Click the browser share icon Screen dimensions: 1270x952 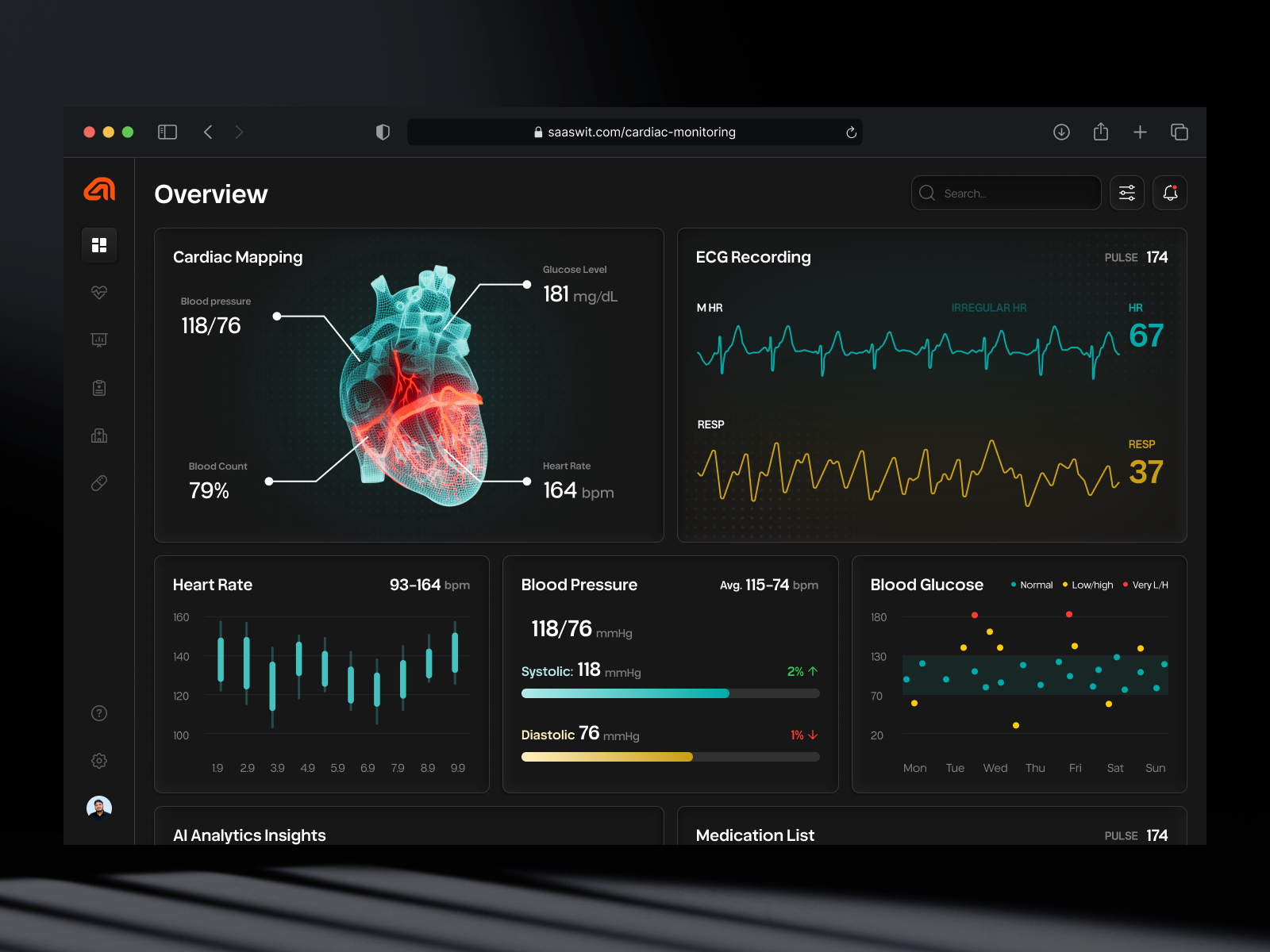pyautogui.click(x=1101, y=132)
